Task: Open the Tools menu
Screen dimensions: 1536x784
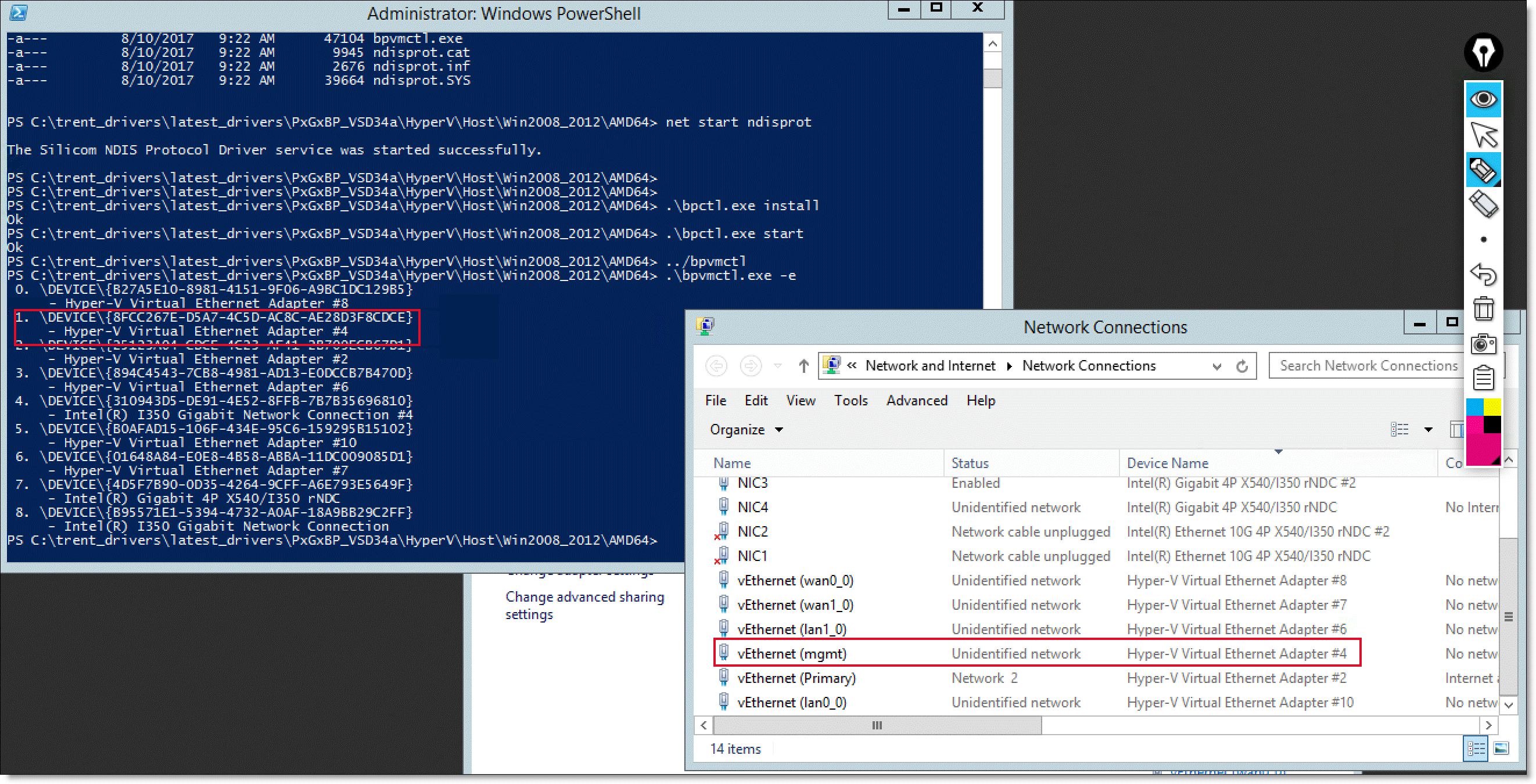Action: point(850,401)
